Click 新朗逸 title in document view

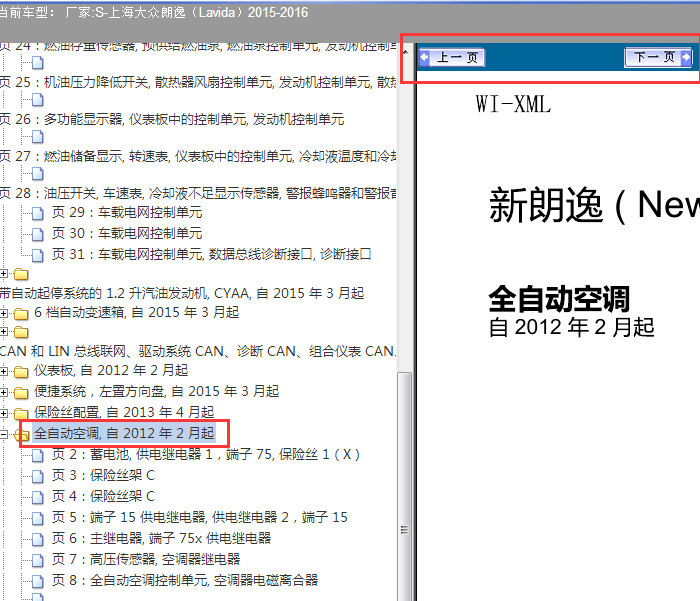click(x=594, y=205)
